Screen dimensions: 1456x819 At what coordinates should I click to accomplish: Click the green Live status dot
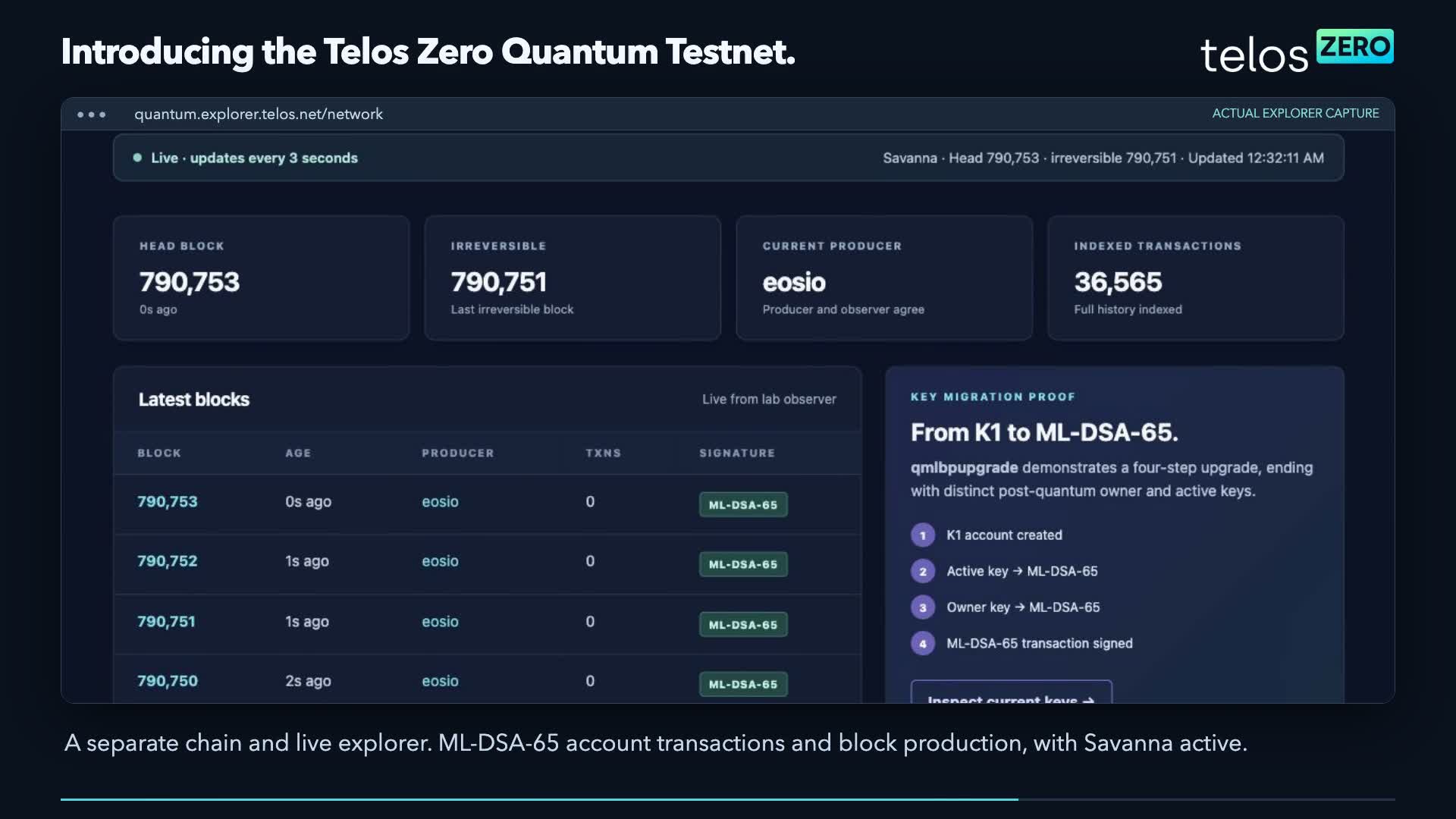click(x=137, y=158)
